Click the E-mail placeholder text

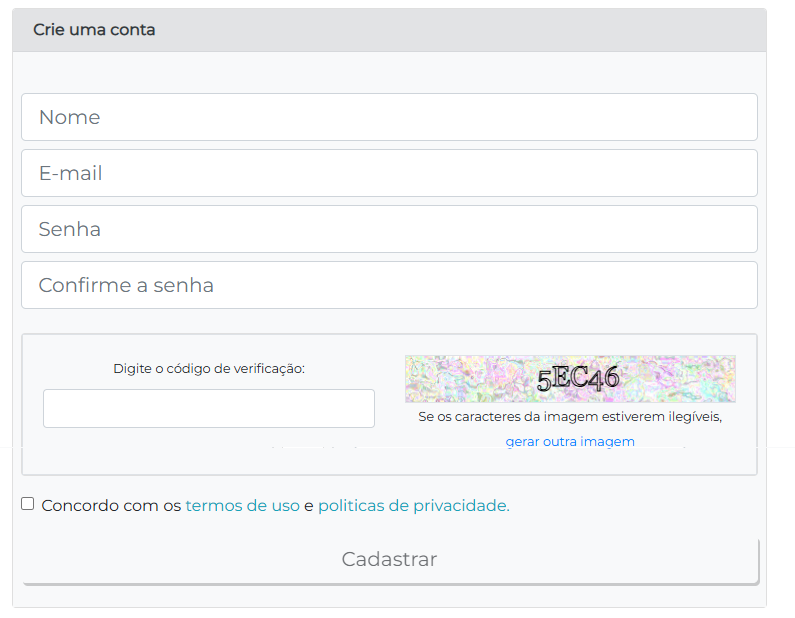click(70, 173)
